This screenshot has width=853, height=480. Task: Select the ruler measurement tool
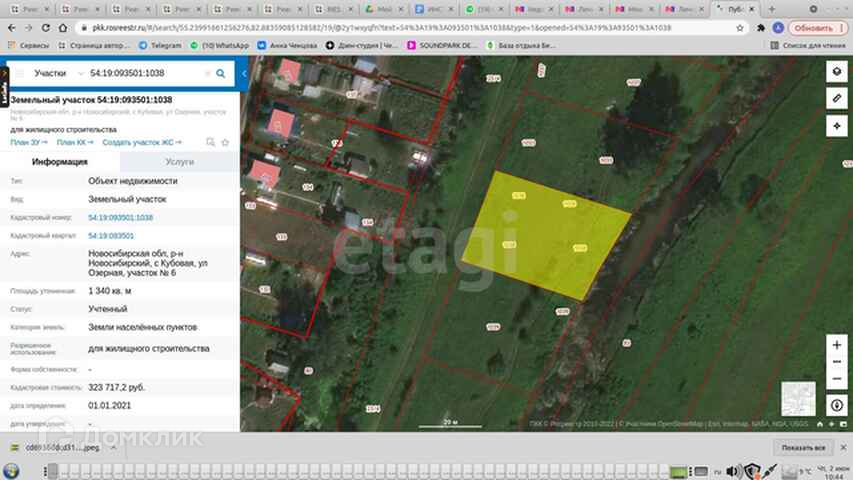836,98
